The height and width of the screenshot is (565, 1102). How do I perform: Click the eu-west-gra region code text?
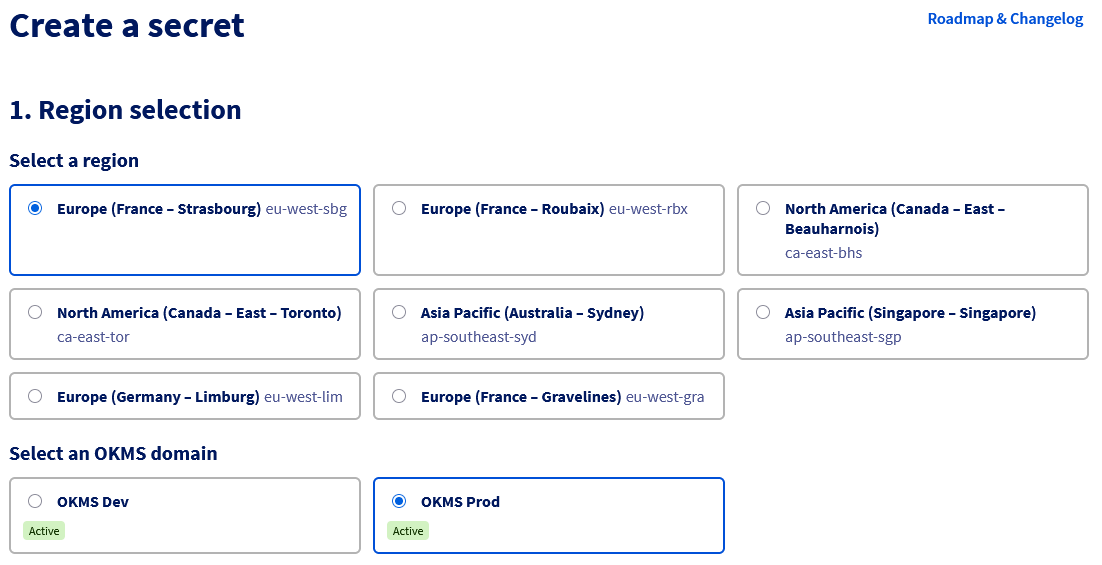[665, 397]
